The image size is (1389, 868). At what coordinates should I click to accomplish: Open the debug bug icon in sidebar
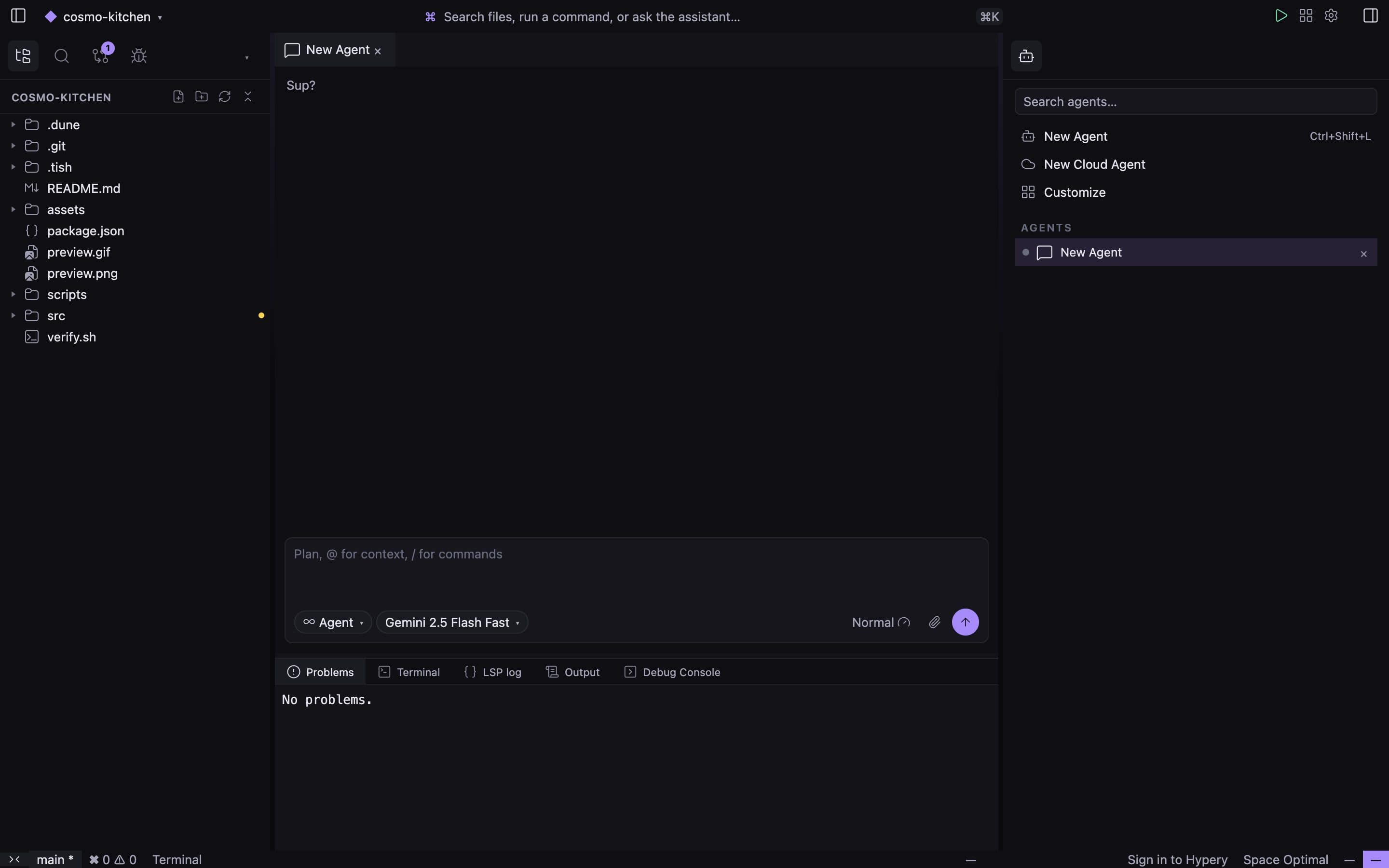click(x=139, y=55)
